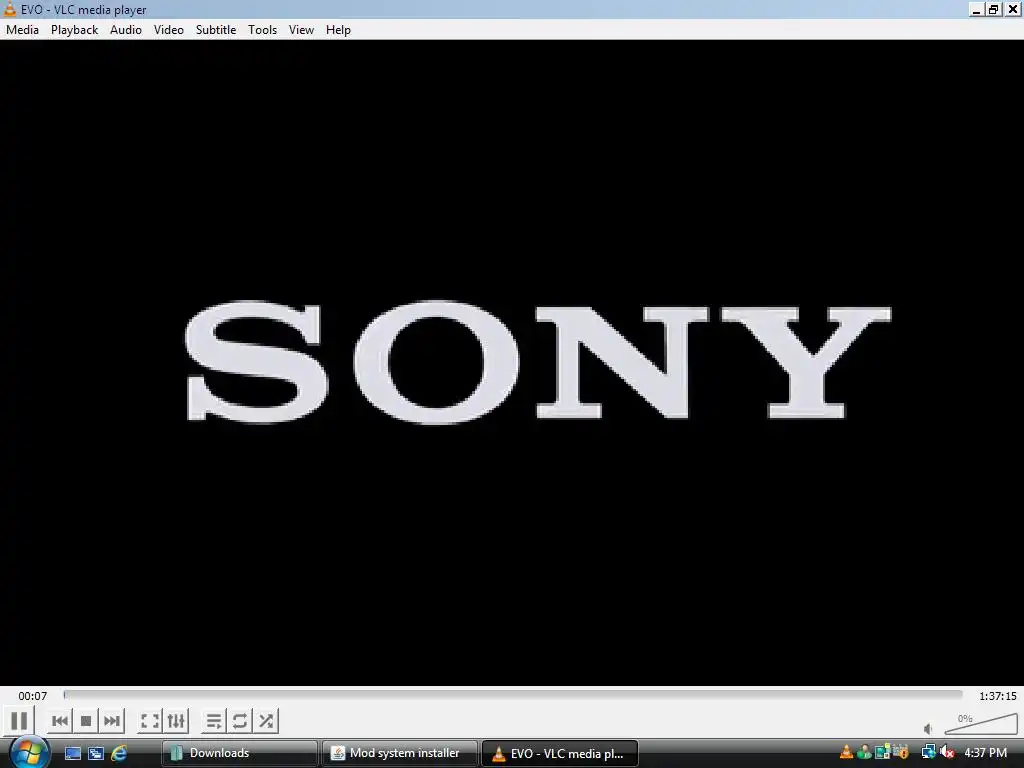Viewport: 1024px width, 768px height.
Task: Toggle the playlist view
Action: click(214, 721)
